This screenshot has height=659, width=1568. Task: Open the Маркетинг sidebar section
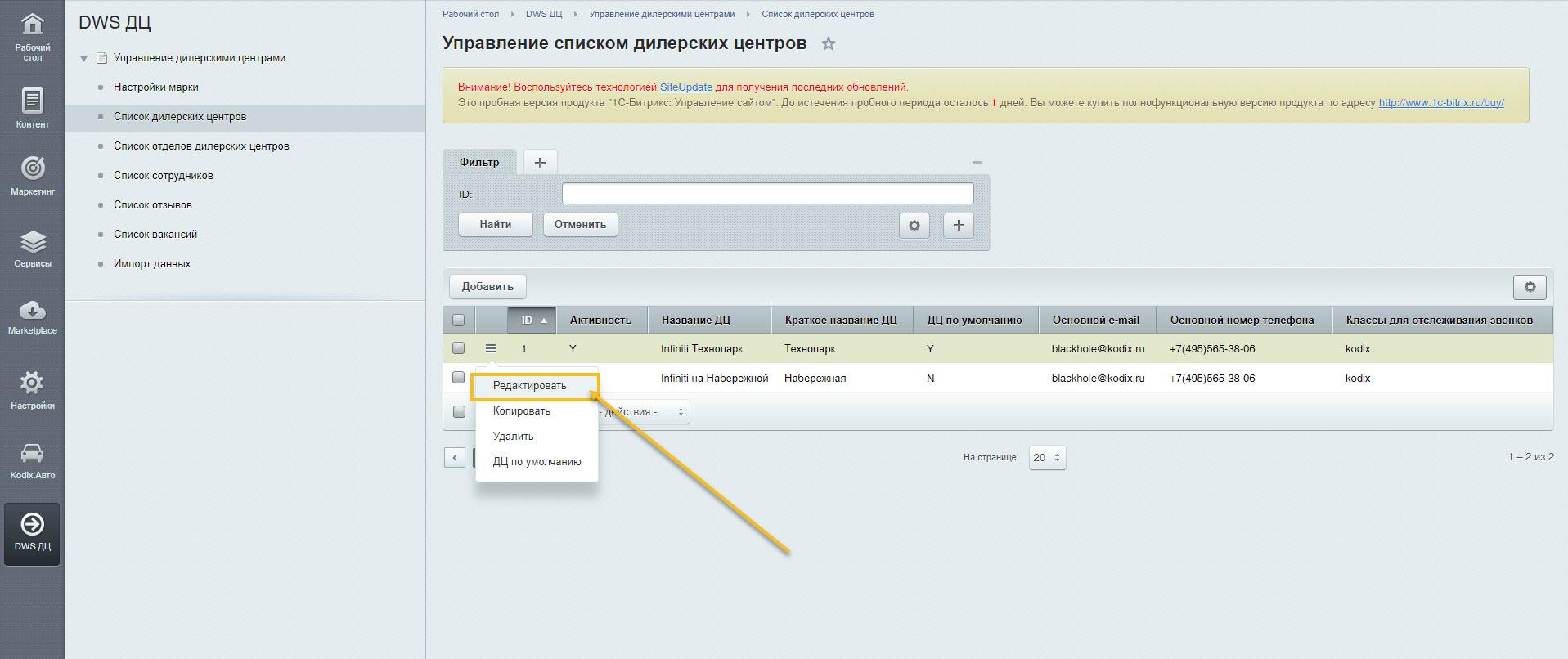[x=33, y=176]
